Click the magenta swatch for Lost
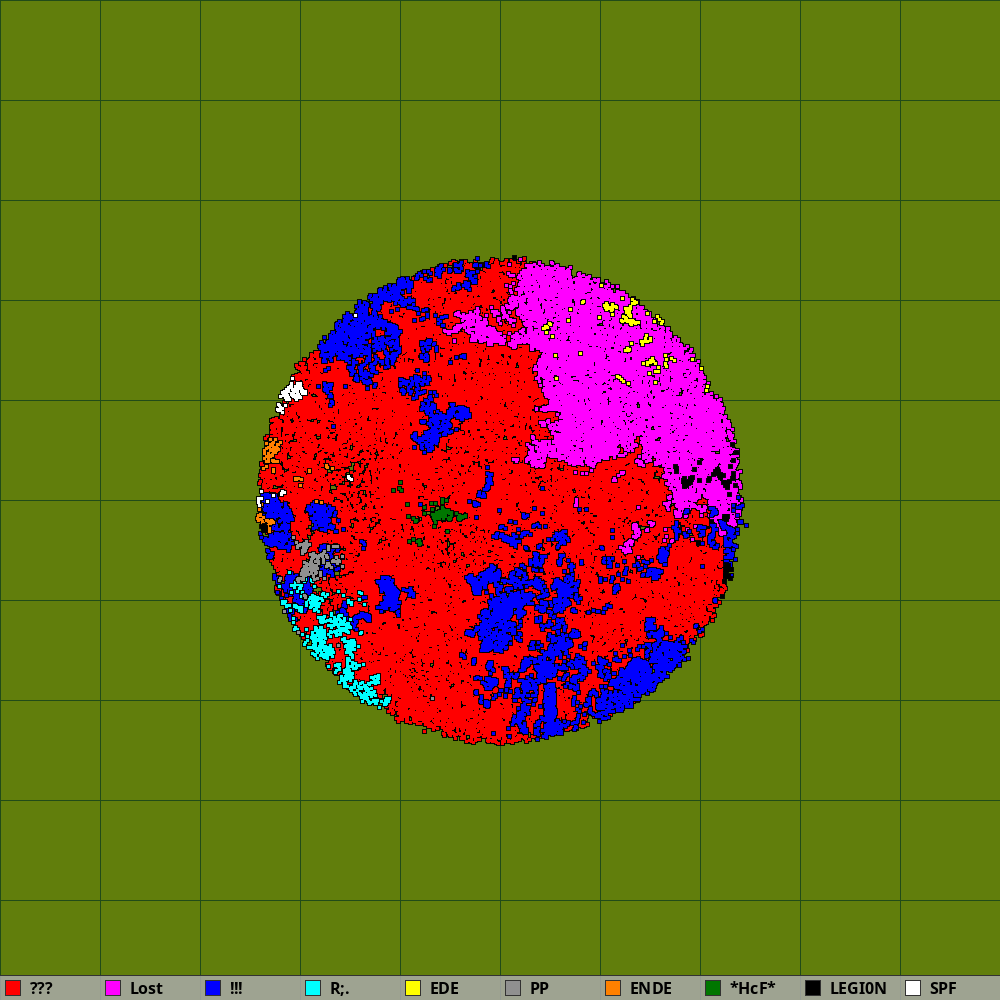The image size is (1000, 1000). pos(113,988)
